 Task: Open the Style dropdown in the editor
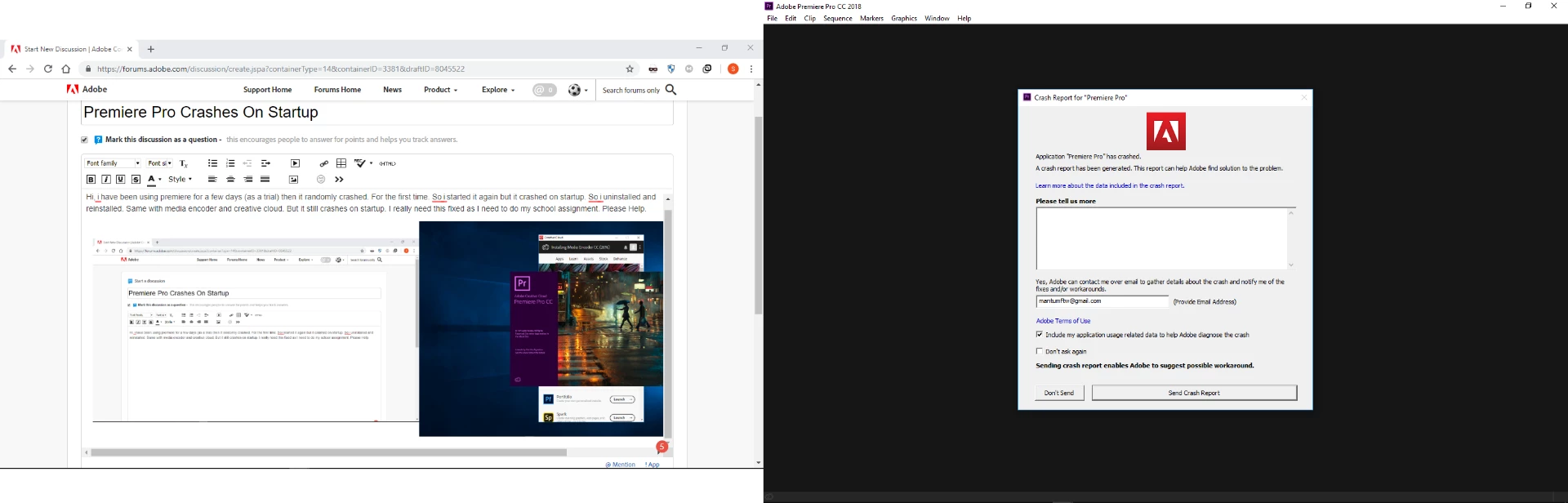point(180,180)
